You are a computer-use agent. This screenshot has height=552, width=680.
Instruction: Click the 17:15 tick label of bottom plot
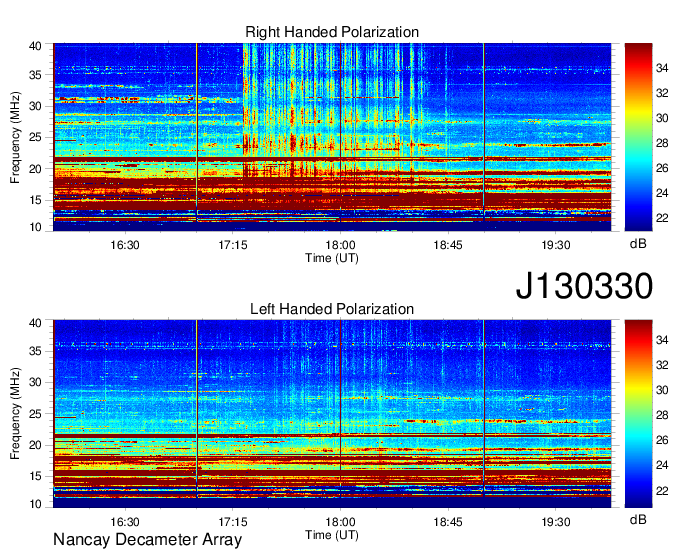[x=233, y=522]
